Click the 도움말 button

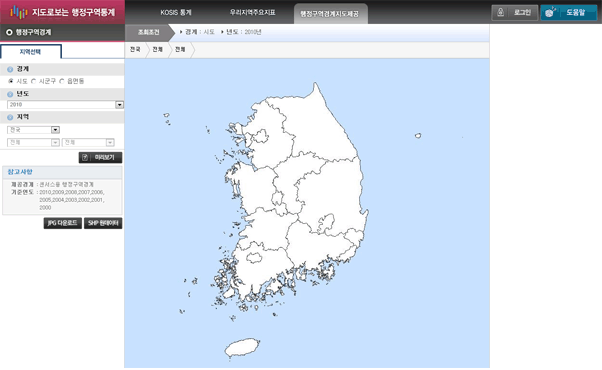[569, 13]
